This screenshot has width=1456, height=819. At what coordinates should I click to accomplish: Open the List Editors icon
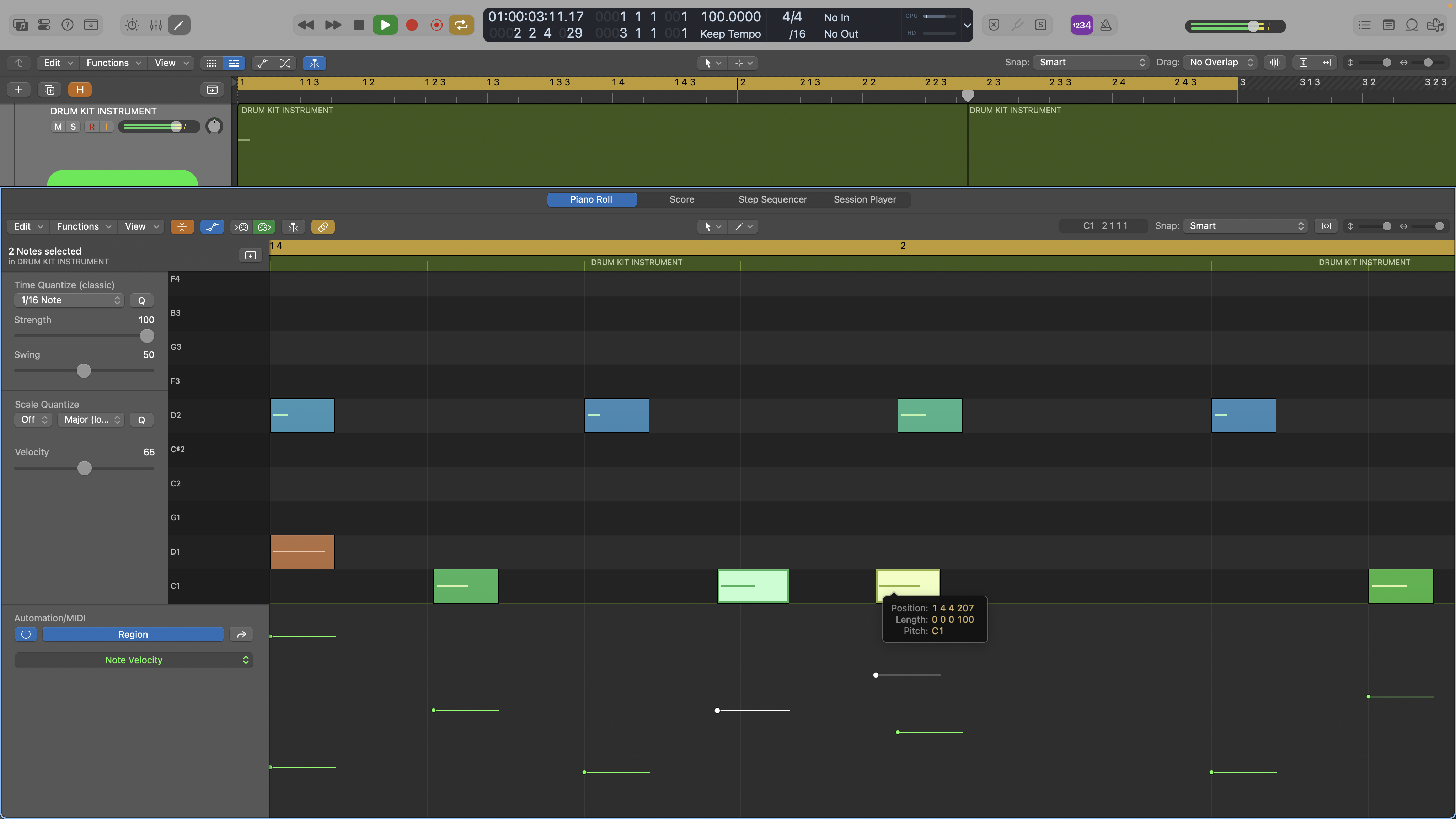coord(1364,25)
